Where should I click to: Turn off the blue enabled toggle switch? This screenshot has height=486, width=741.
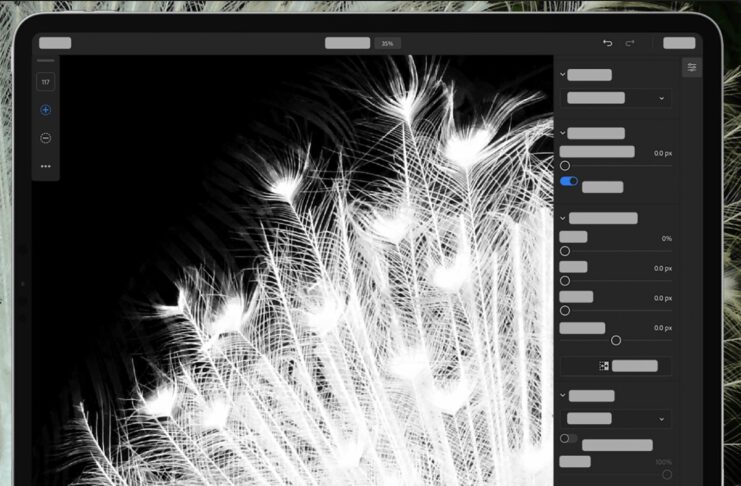point(569,181)
